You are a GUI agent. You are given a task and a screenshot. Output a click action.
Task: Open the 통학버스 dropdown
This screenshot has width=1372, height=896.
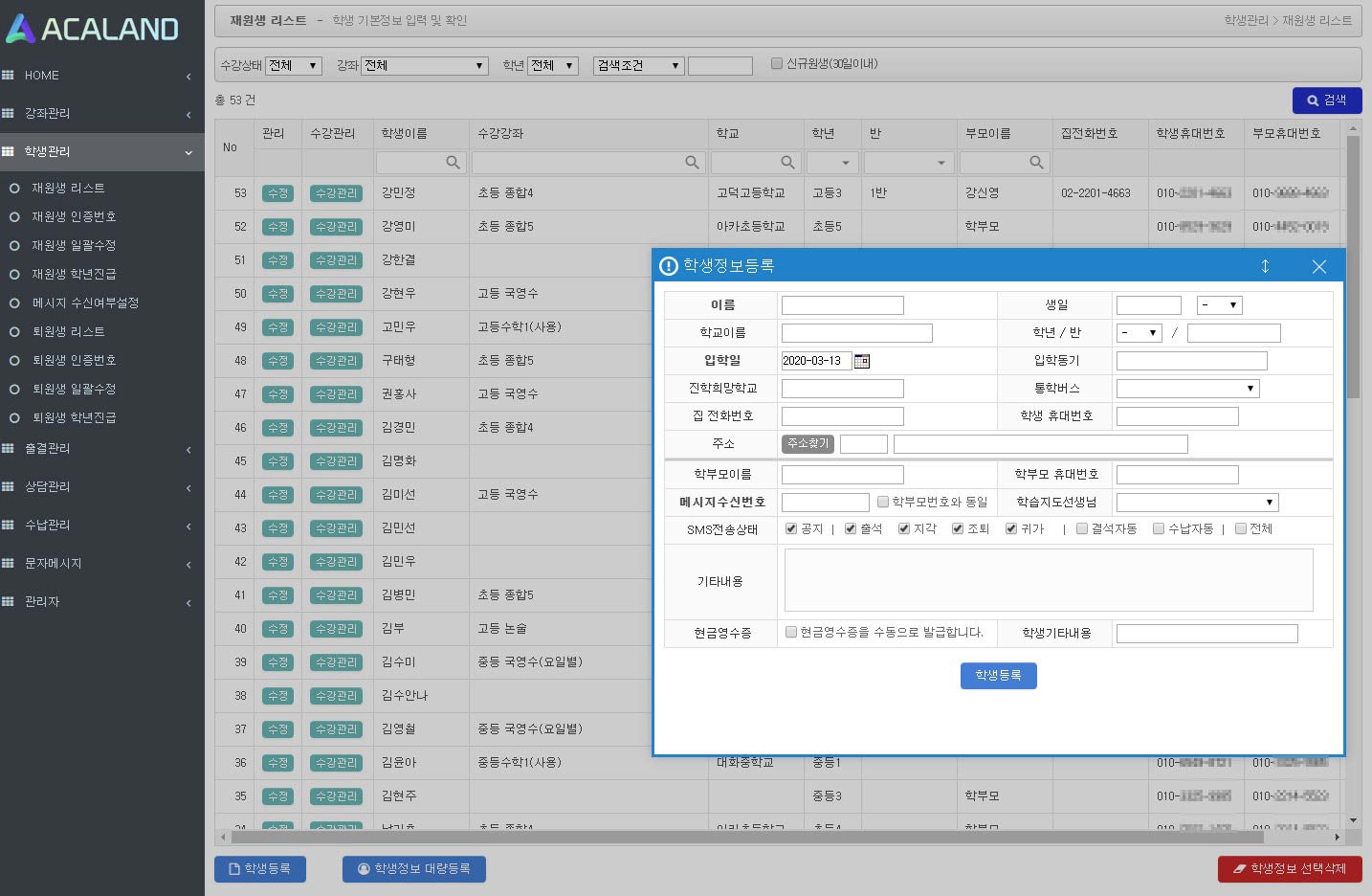pos(1188,389)
